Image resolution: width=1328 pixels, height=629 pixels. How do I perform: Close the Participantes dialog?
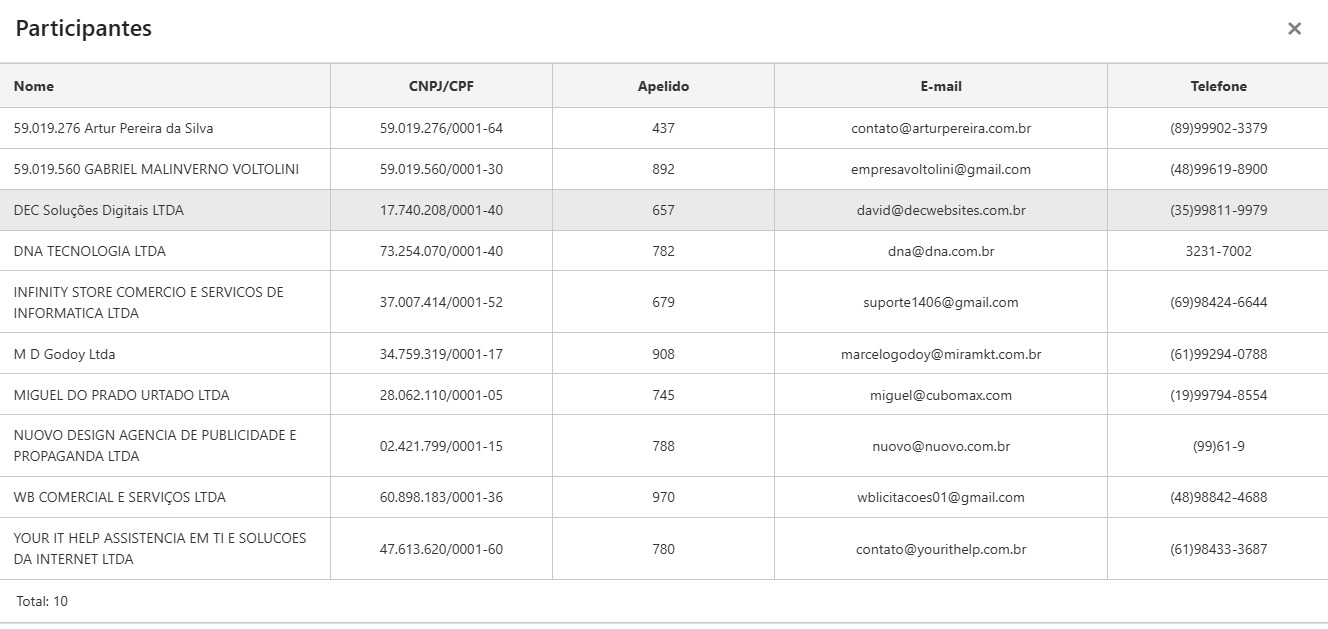coord(1294,29)
